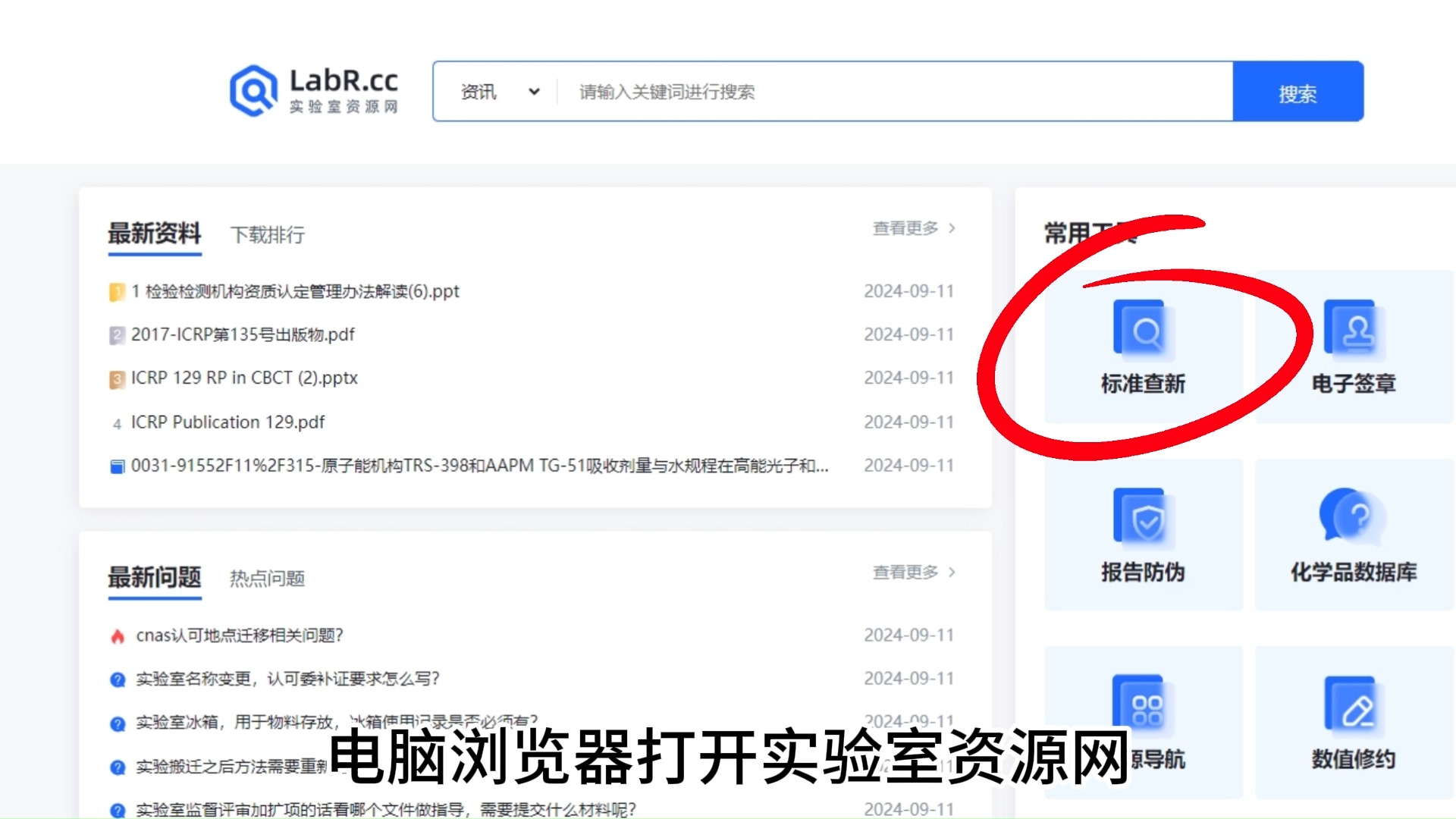Focus the keyword search input field
This screenshot has height=819, width=1456.
[x=895, y=92]
